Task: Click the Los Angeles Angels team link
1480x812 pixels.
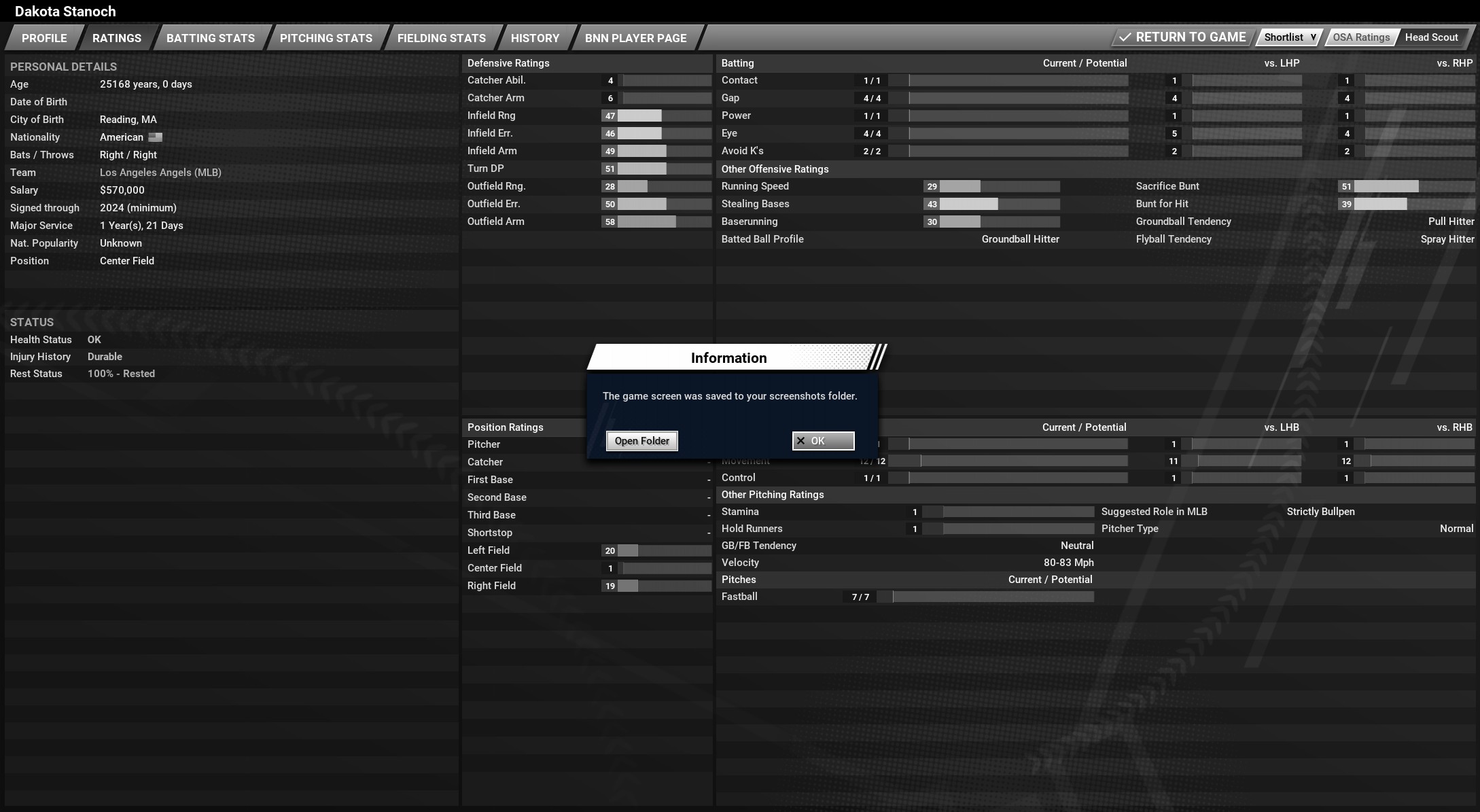Action: click(160, 173)
